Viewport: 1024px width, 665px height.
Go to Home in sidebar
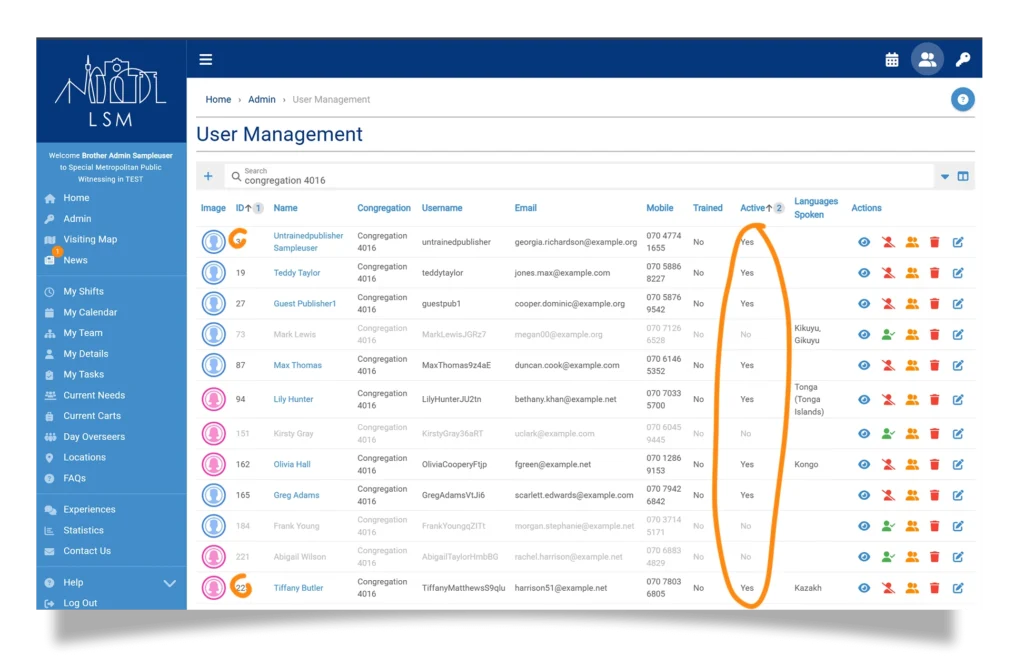[x=76, y=198]
